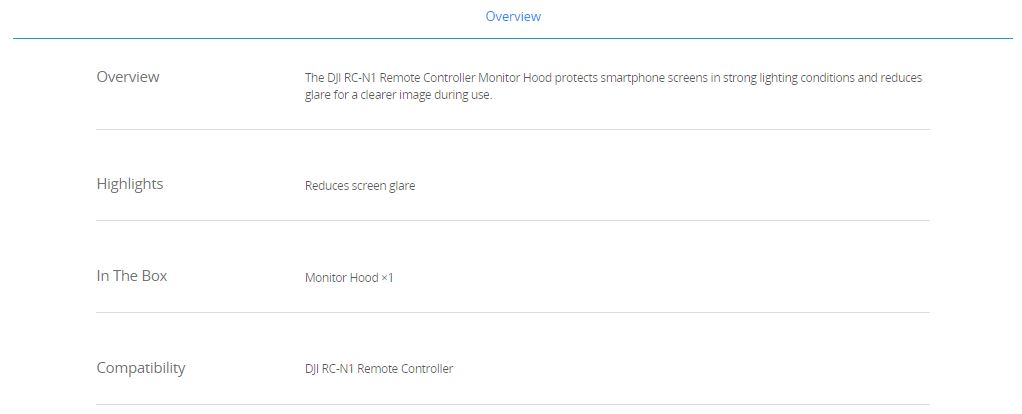Screen dimensions: 1022x414
Task: Click 'The DJI RC-N1' starting the description
Action: click(341, 78)
